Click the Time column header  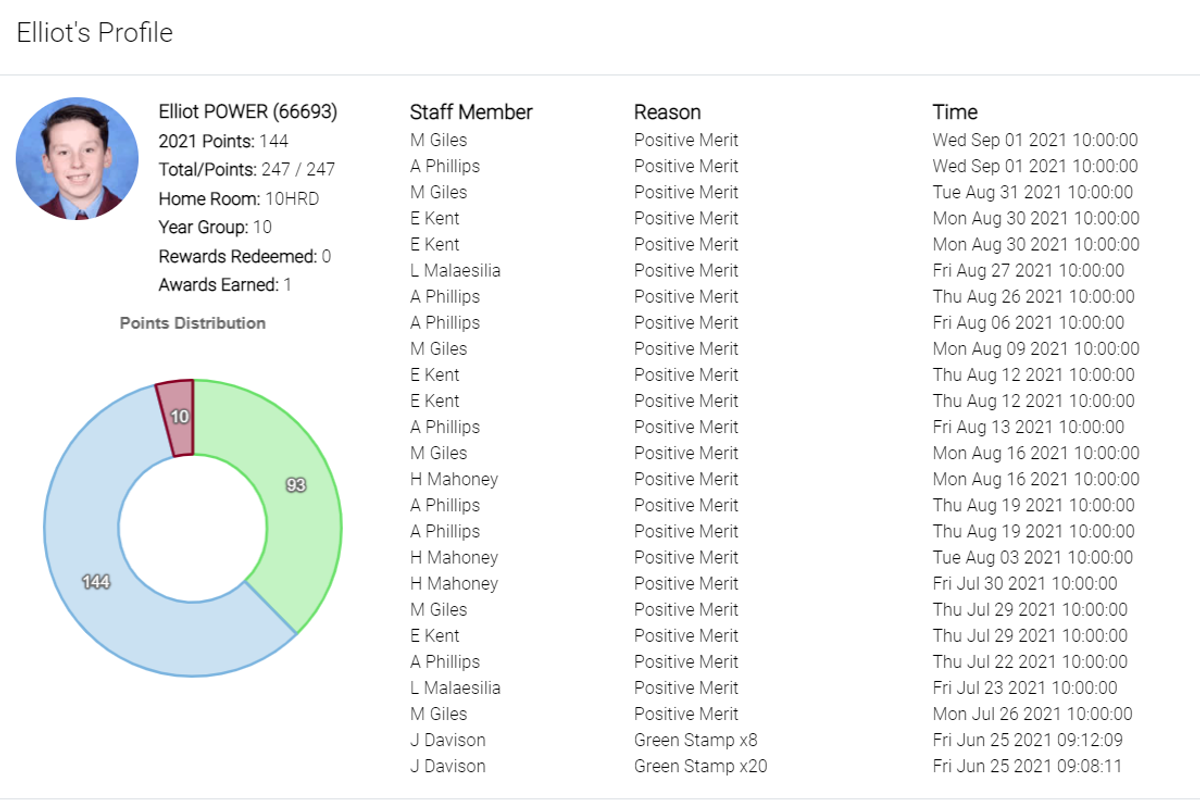coord(955,112)
